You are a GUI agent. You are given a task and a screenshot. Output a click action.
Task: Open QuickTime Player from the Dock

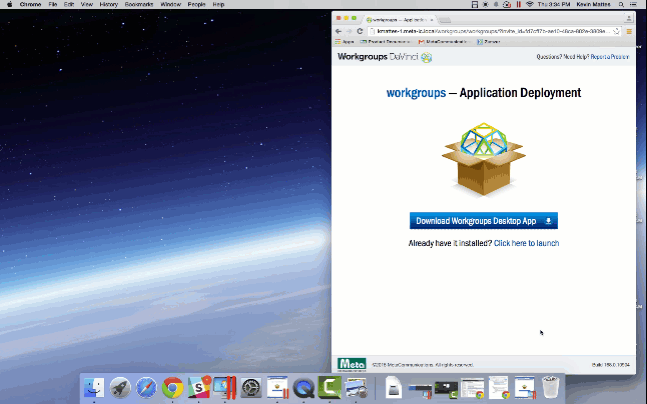point(304,388)
